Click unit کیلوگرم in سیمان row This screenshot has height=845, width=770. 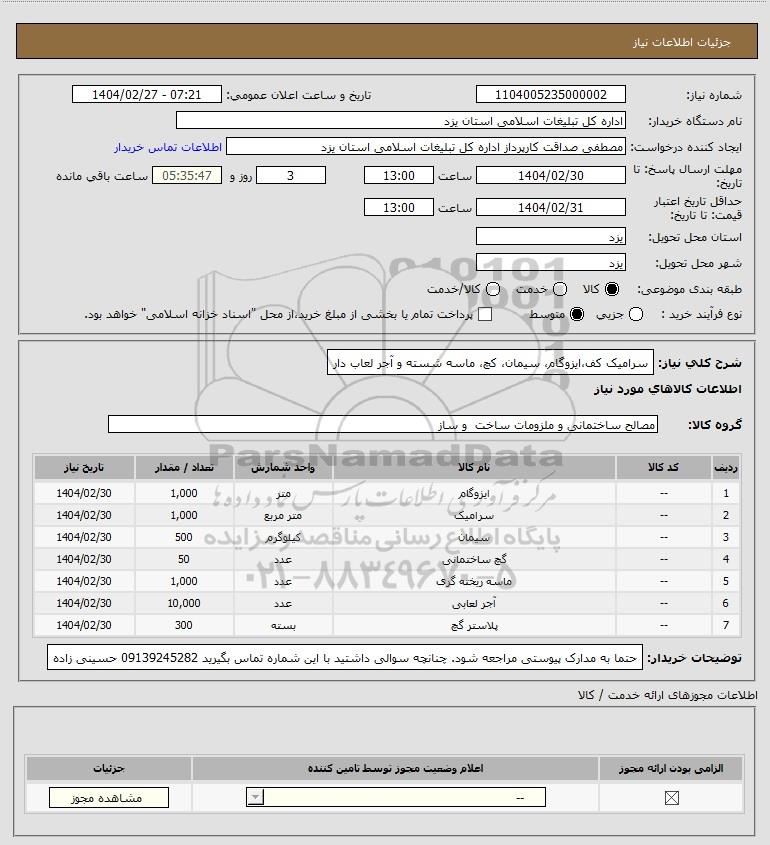point(283,537)
